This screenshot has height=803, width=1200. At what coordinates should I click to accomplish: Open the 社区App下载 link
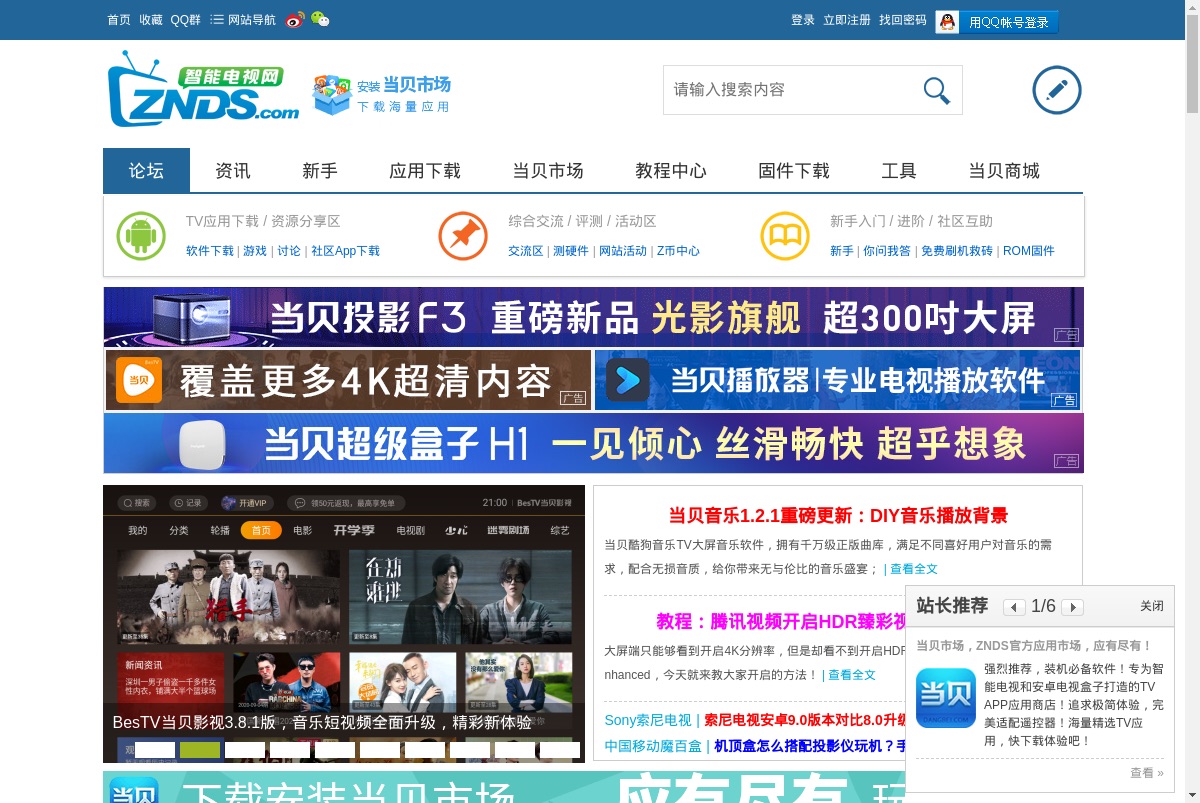click(345, 251)
